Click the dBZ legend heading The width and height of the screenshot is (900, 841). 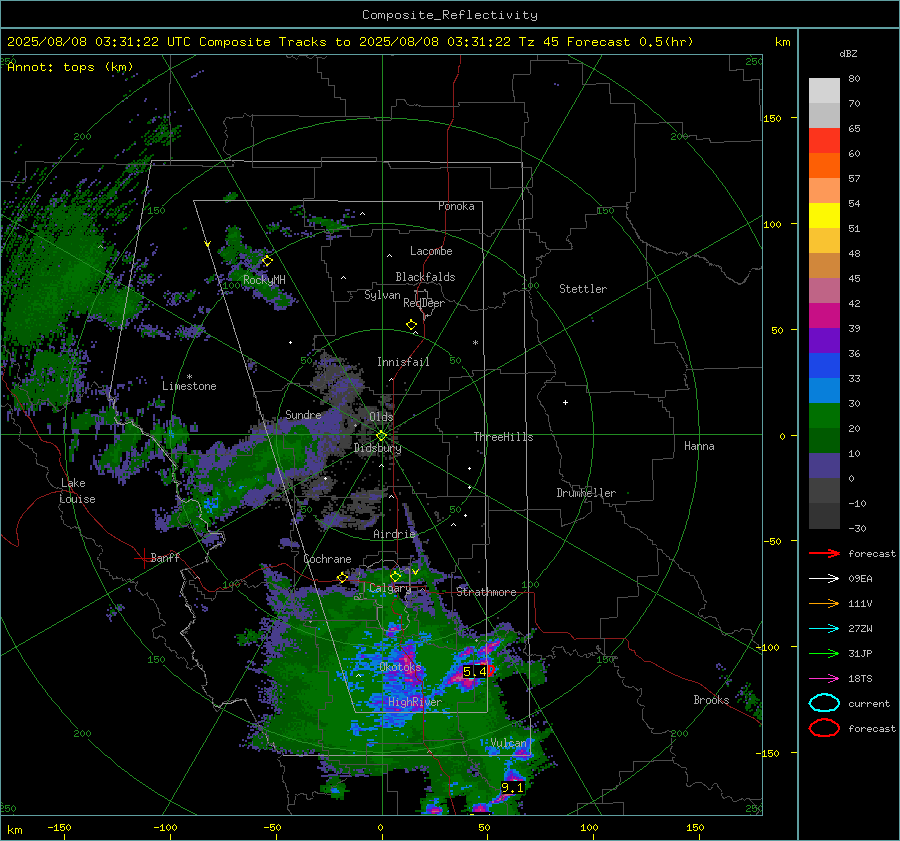848,53
